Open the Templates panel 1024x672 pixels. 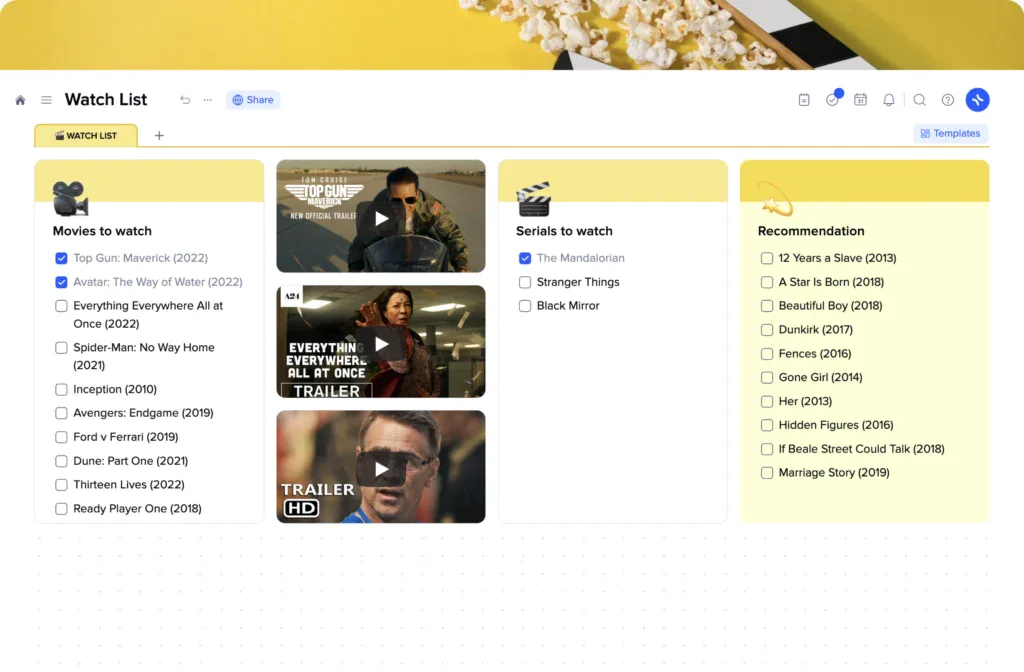coord(948,133)
